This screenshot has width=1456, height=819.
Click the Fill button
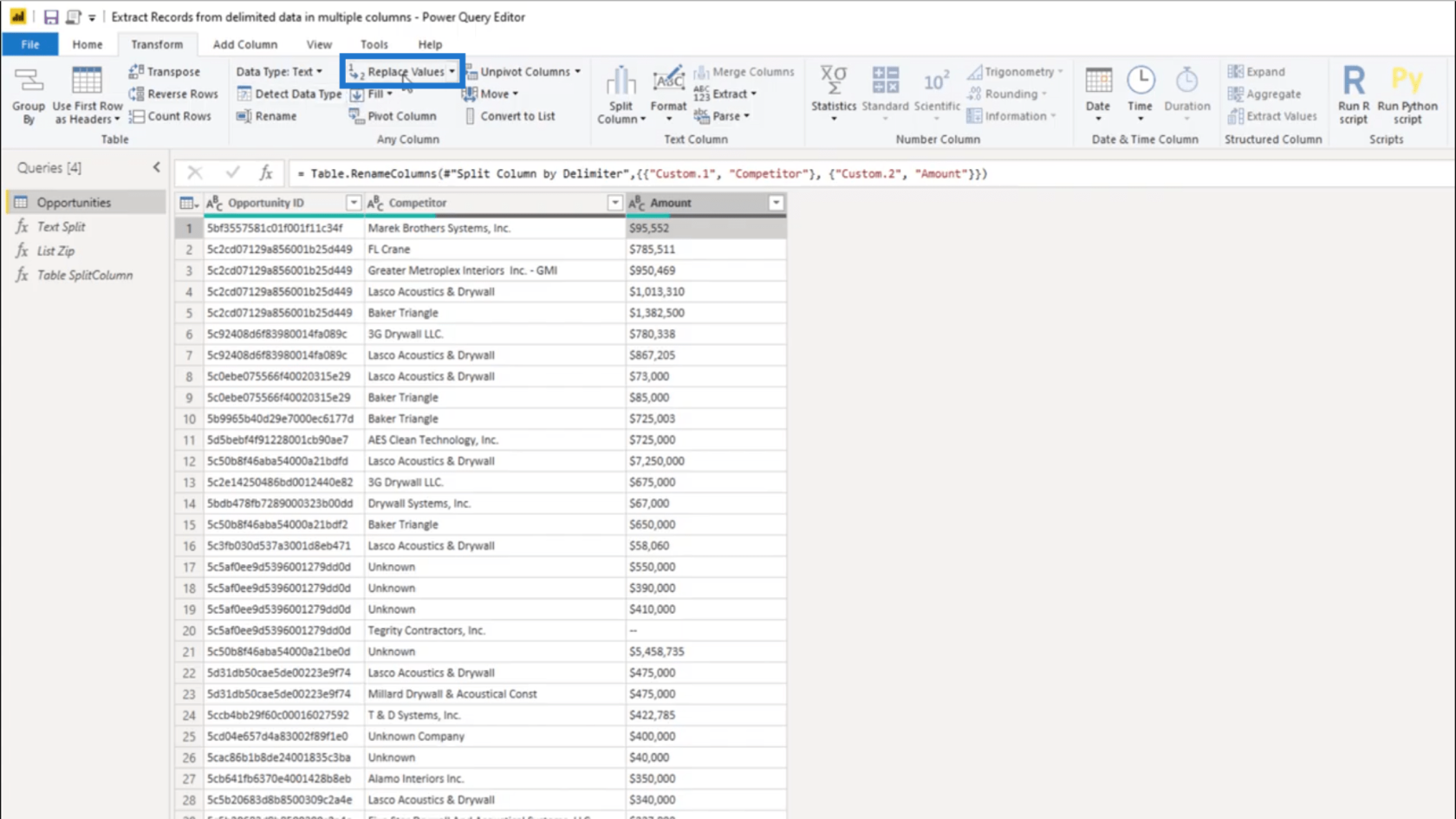click(x=371, y=94)
